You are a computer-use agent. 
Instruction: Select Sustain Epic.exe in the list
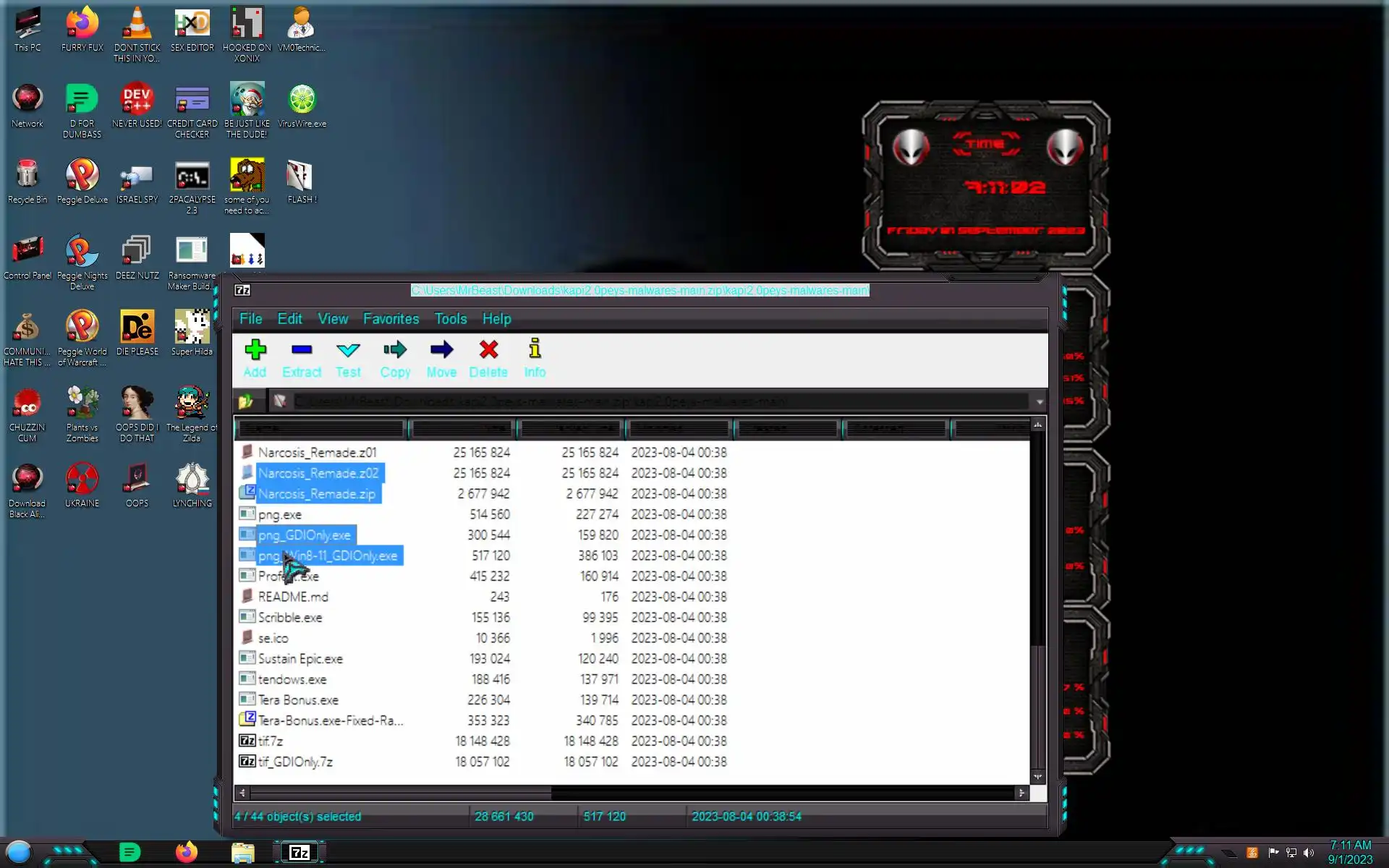click(300, 659)
